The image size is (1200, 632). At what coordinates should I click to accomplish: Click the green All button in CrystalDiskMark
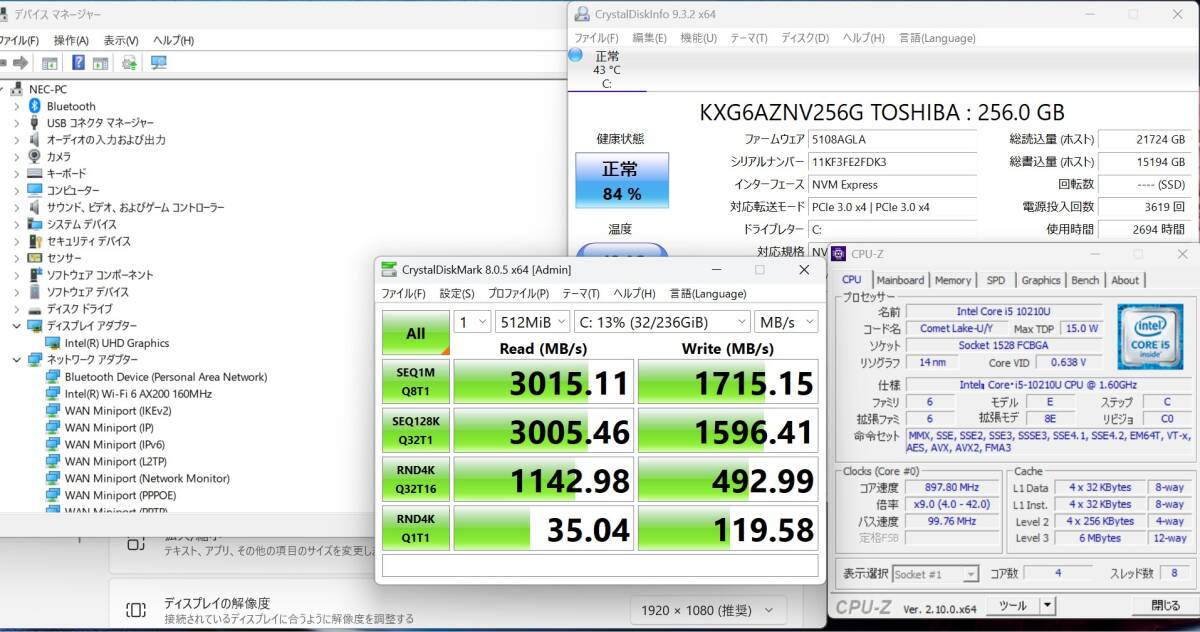(x=416, y=333)
